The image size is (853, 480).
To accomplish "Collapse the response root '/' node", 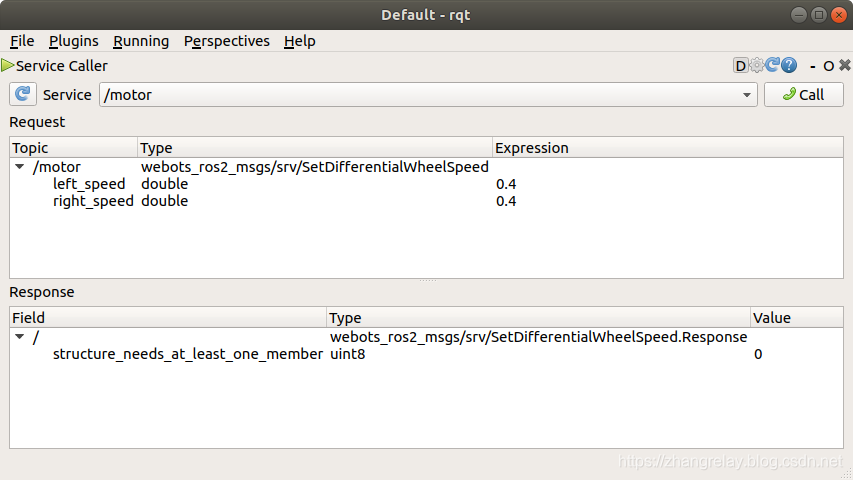I will click(x=20, y=336).
